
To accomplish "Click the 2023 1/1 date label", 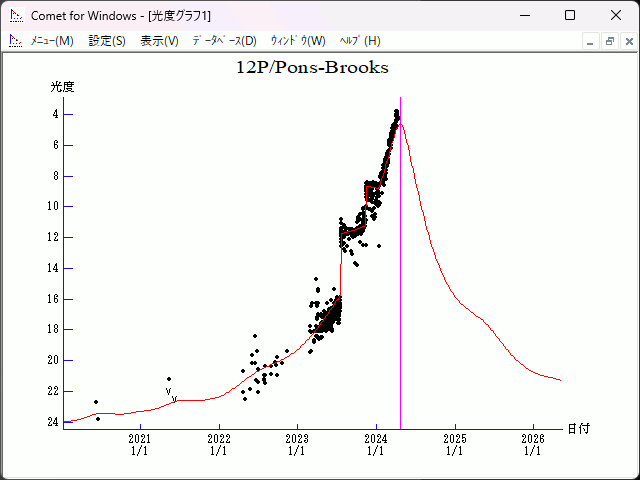I will (x=297, y=445).
